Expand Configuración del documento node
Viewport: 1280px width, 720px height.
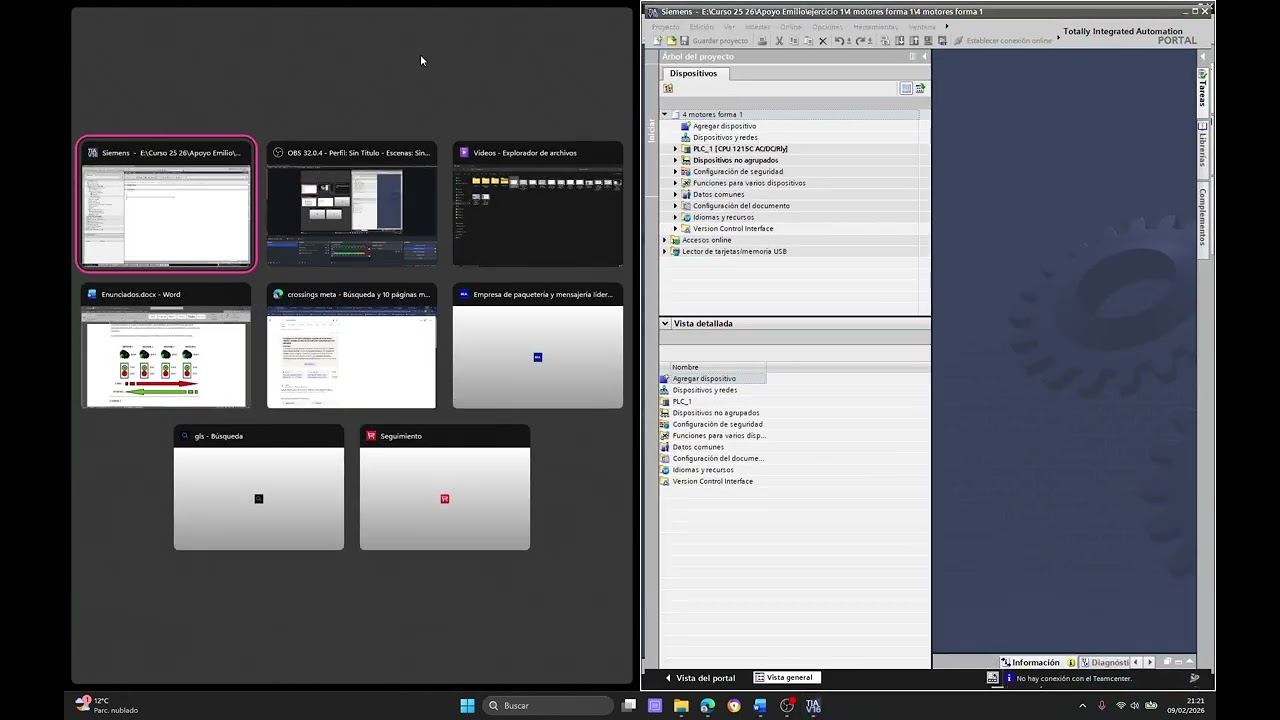click(675, 206)
